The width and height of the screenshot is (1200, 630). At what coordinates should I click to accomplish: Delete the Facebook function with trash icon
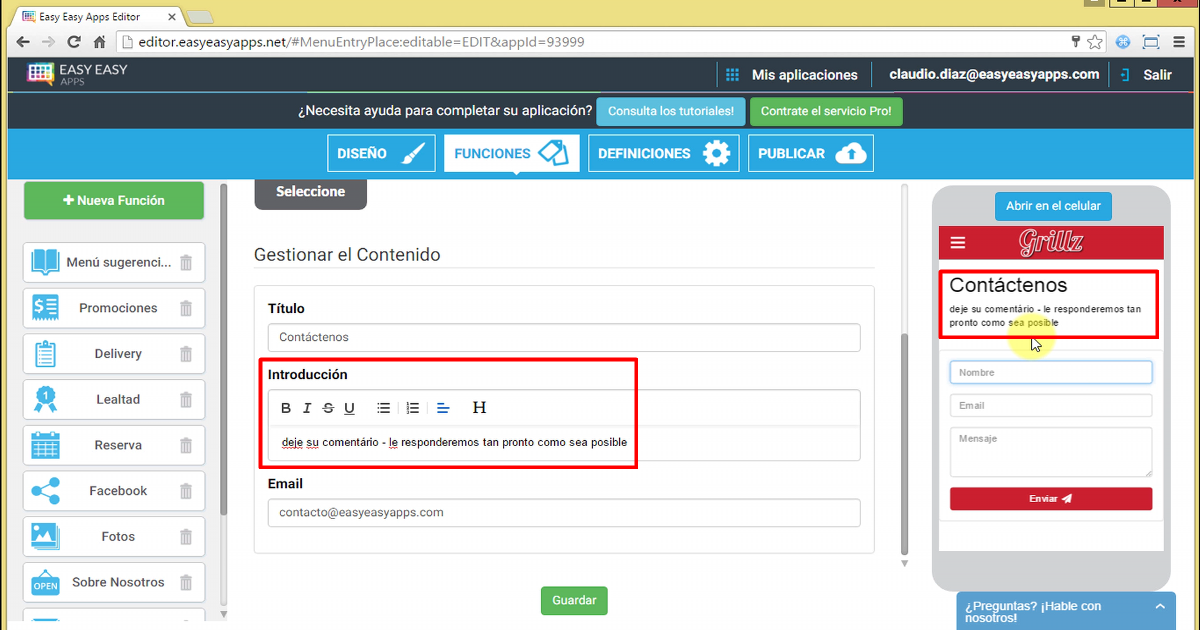pos(186,491)
